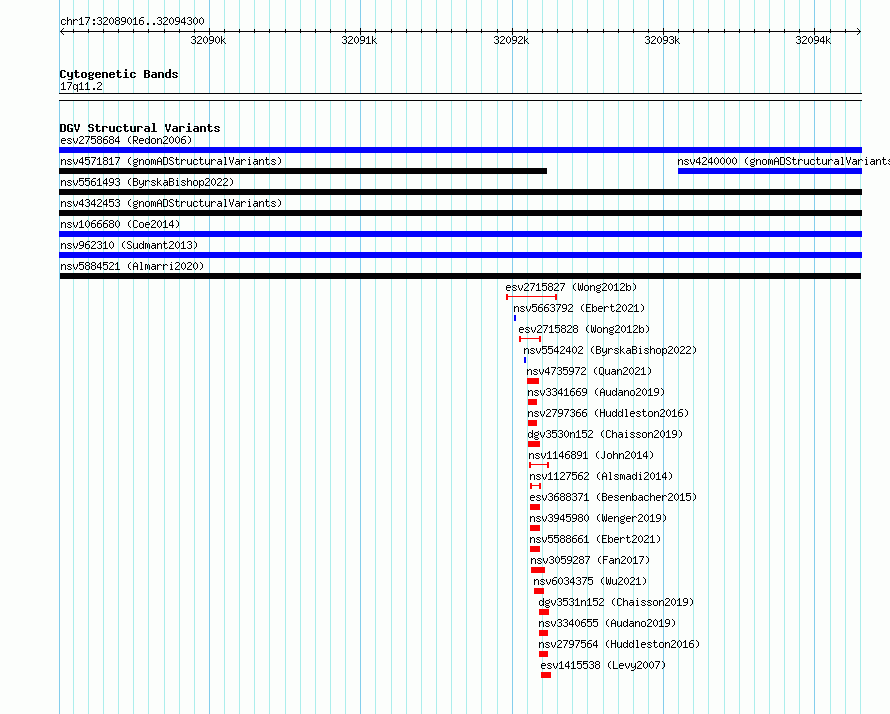Viewport: 890px width, 714px height.
Task: Click the red block under nsv2797564
Action: pyautogui.click(x=544, y=654)
